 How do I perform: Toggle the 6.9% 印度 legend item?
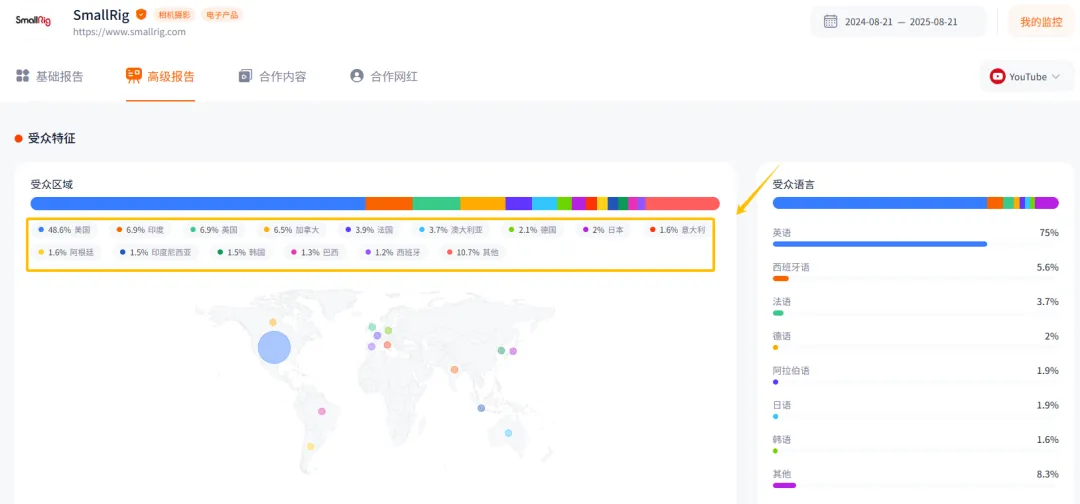tap(139, 230)
